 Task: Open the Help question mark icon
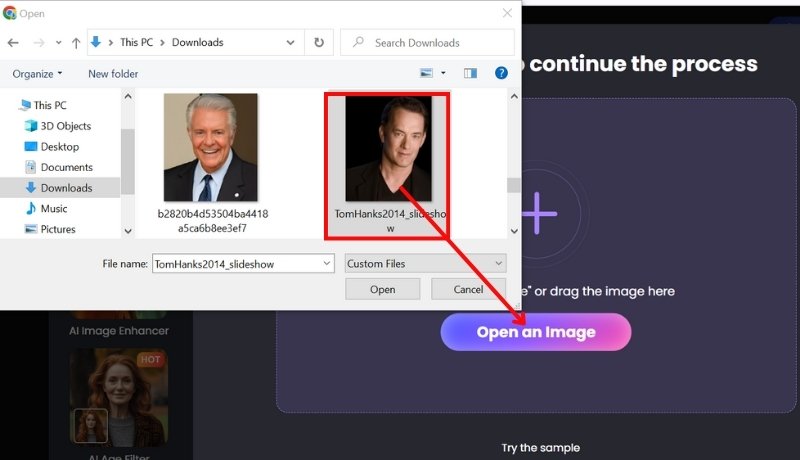click(x=501, y=73)
